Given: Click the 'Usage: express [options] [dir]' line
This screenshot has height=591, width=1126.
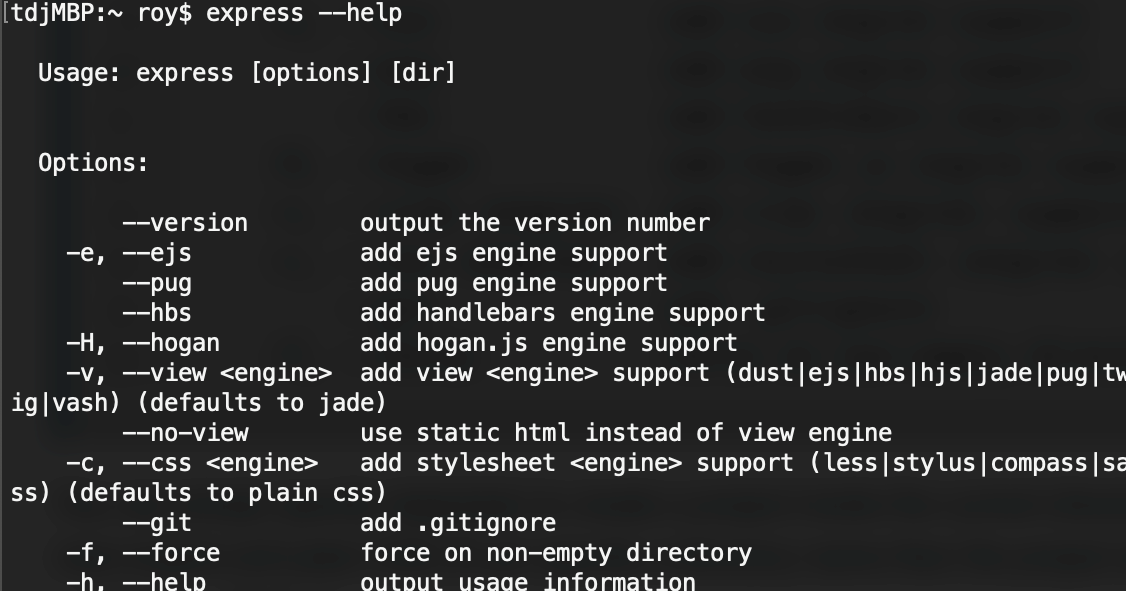Looking at the screenshot, I should [246, 73].
